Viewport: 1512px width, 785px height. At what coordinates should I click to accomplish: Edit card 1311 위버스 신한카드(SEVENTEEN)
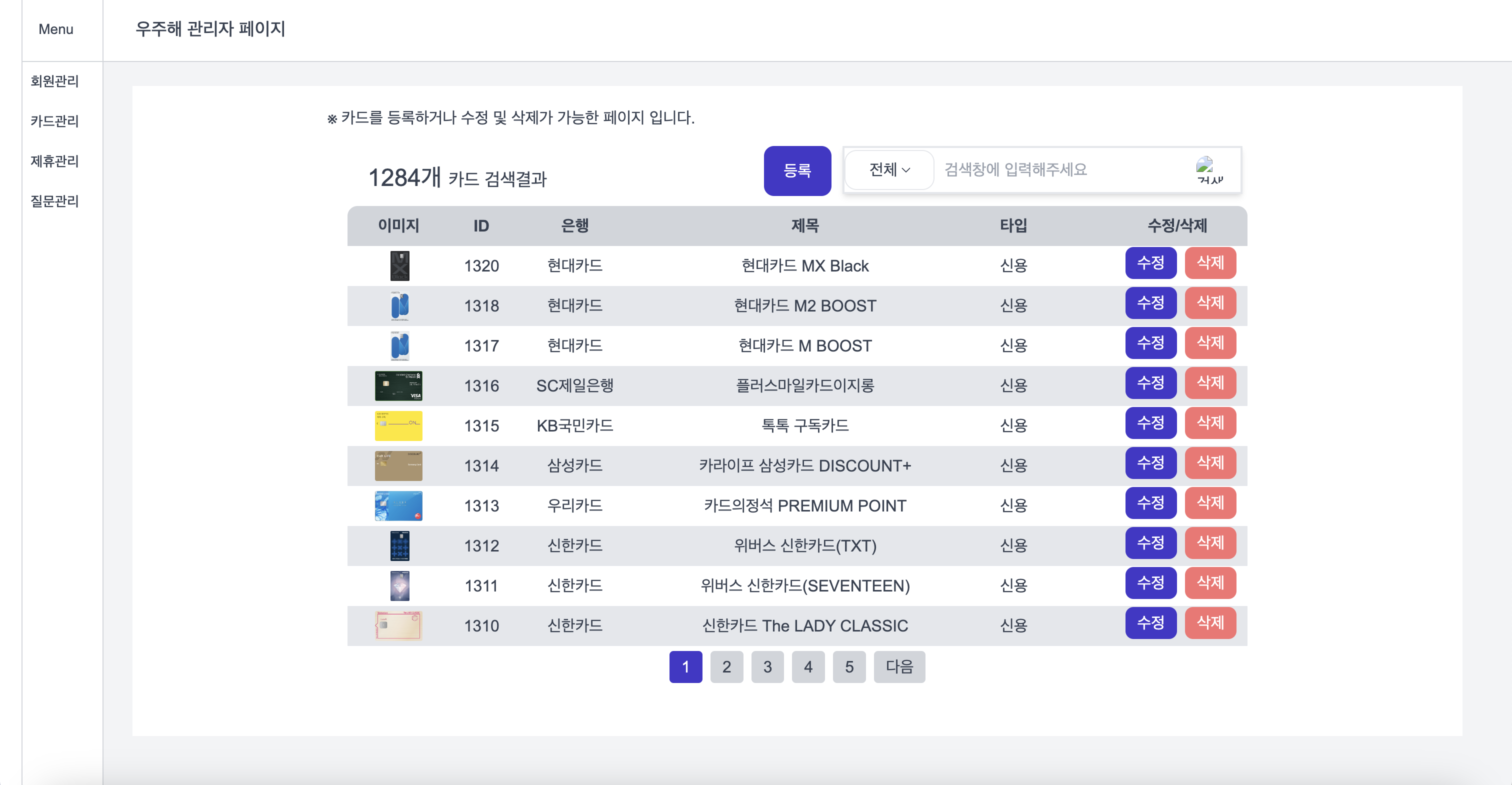(x=1150, y=582)
